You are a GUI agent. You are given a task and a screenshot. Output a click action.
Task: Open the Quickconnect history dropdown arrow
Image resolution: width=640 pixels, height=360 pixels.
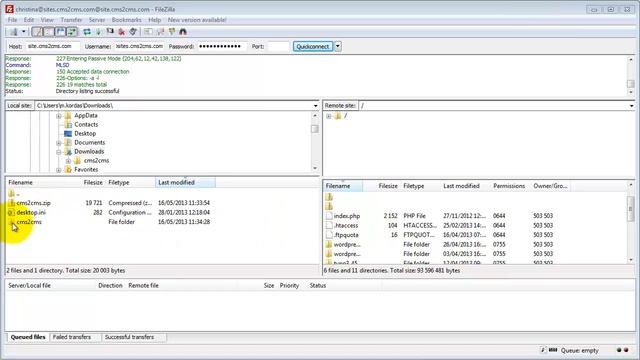(338, 46)
